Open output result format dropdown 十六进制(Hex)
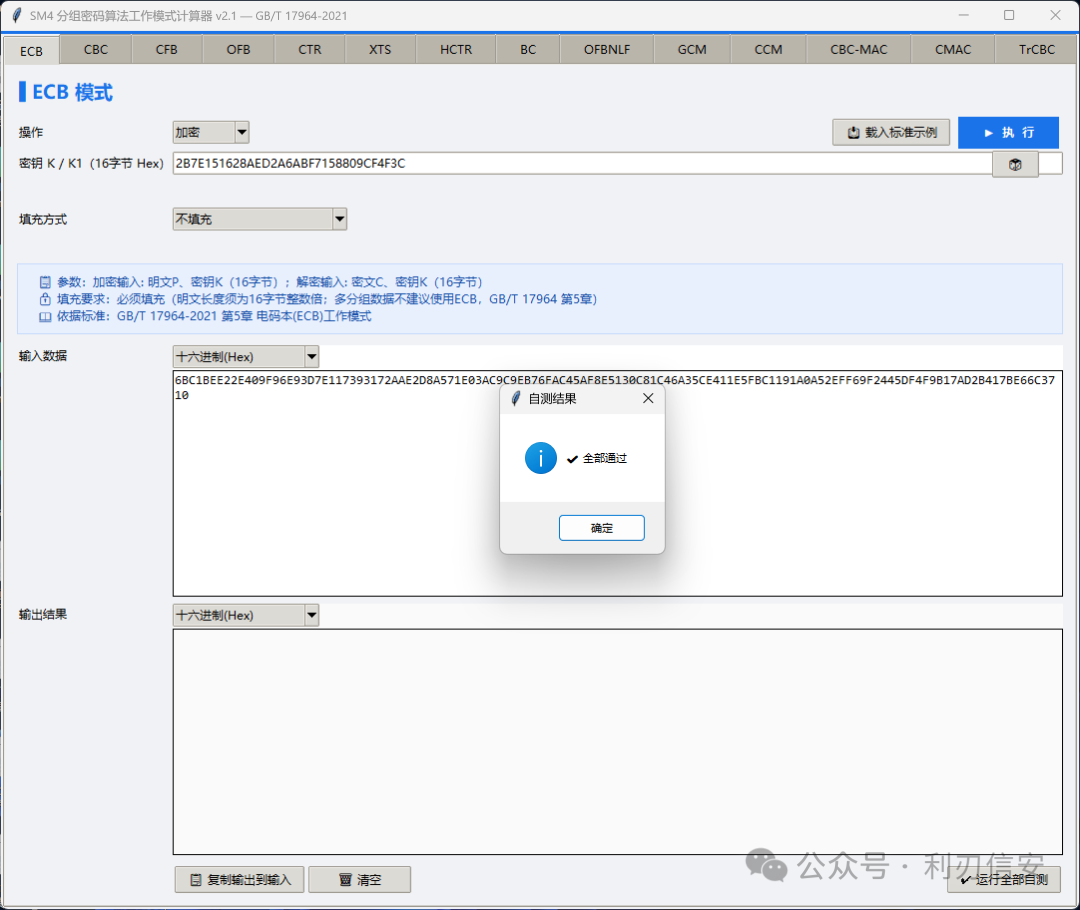This screenshot has width=1080, height=910. point(246,615)
